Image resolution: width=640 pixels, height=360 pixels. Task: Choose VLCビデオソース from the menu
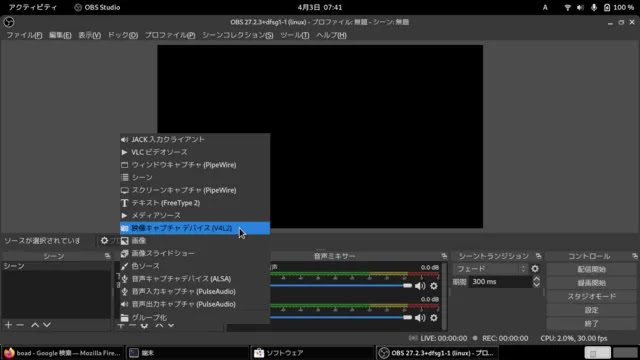[x=195, y=152]
